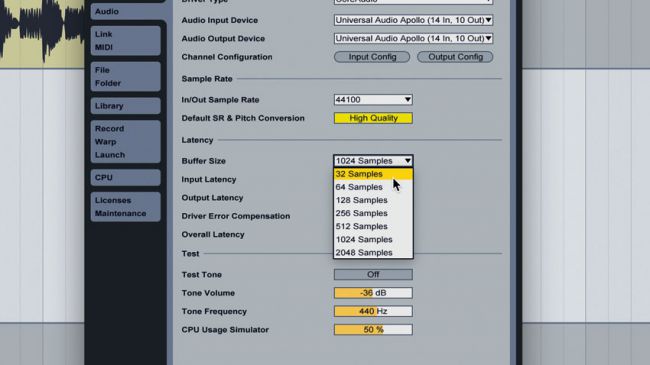The width and height of the screenshot is (650, 365).
Task: Open the File Folder preferences tab
Action: click(126, 76)
